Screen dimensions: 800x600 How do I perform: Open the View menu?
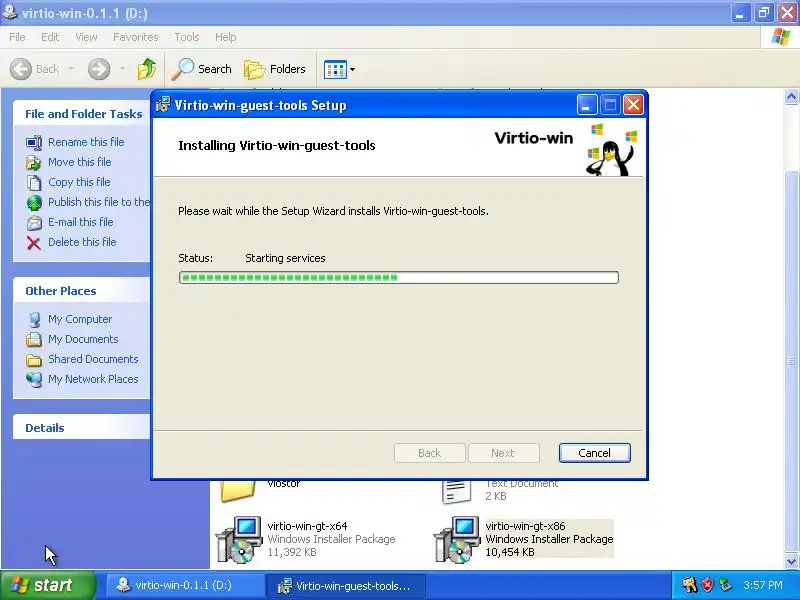point(86,37)
